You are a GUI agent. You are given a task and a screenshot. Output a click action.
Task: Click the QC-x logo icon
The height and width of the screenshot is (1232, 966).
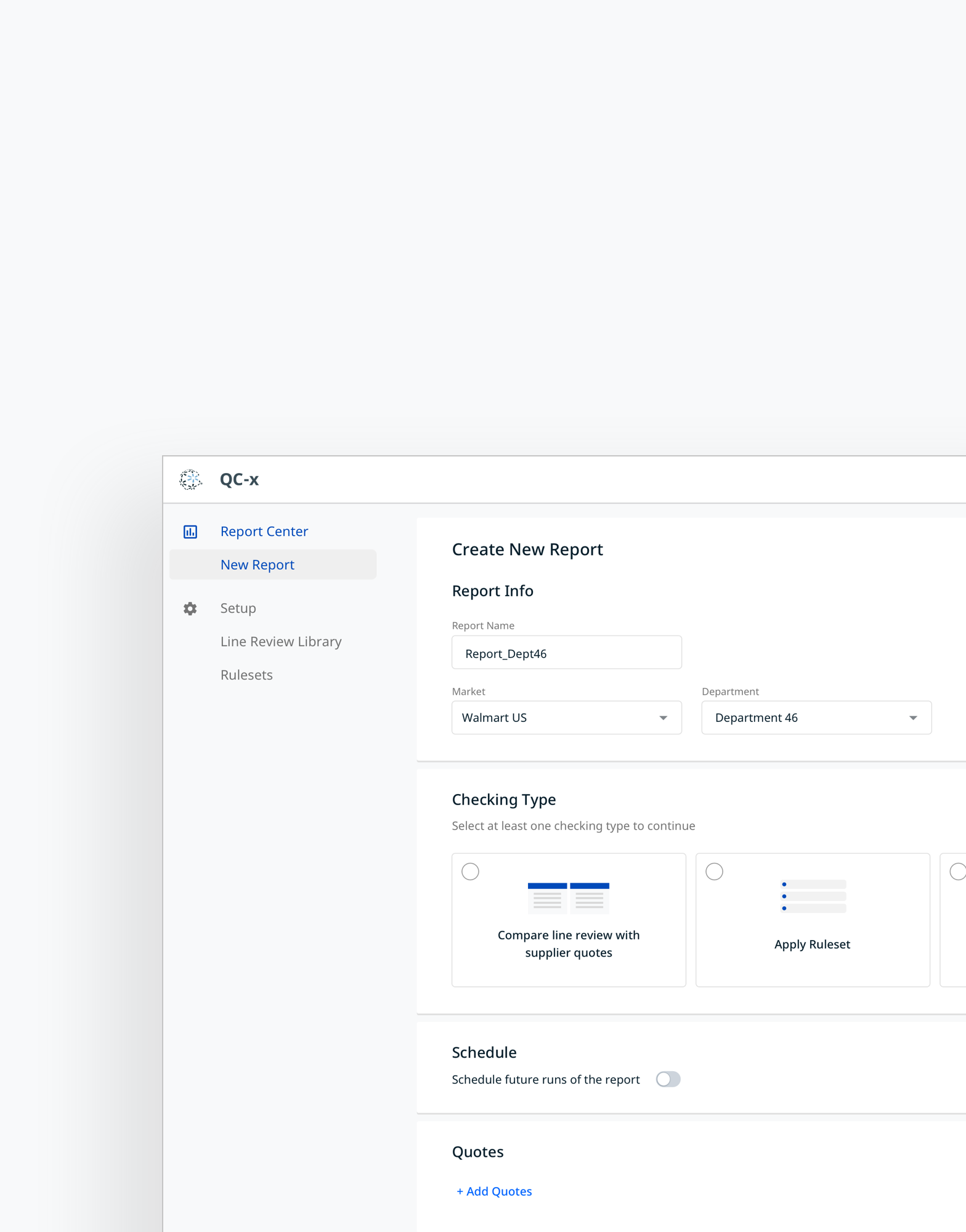(190, 479)
